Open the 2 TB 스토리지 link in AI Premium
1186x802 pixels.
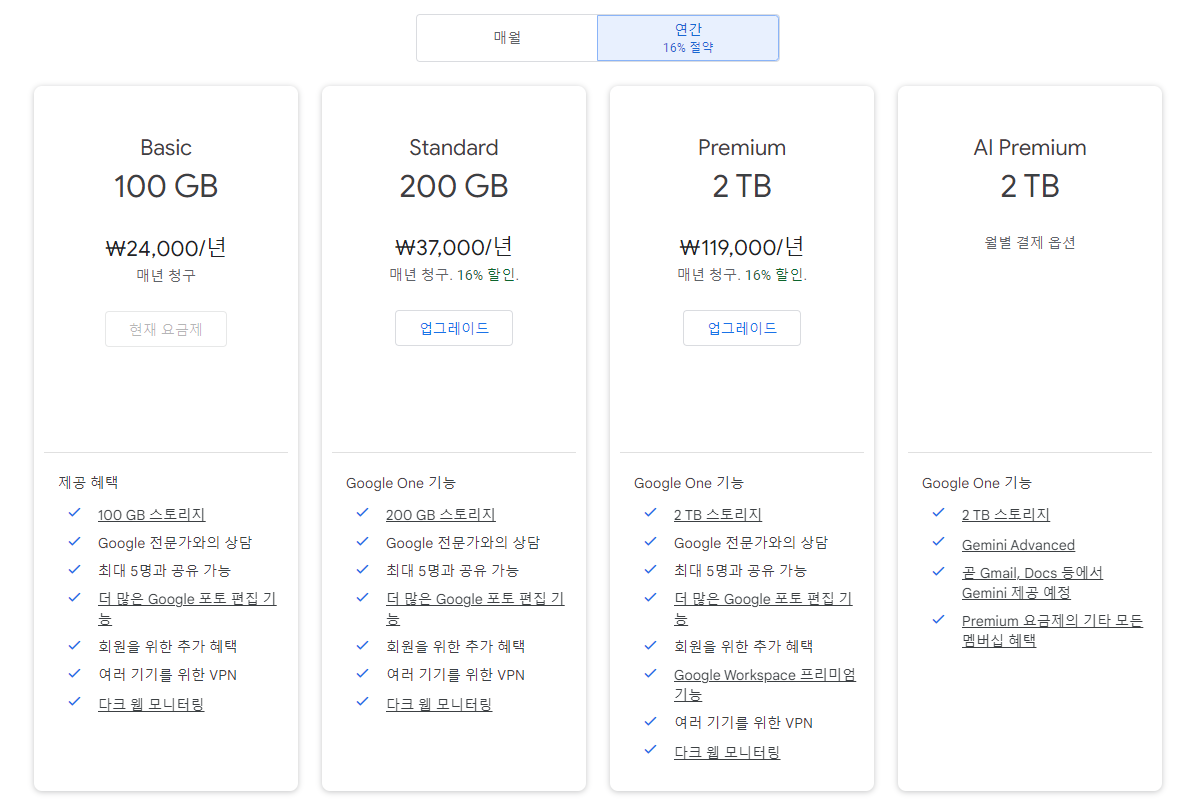[1005, 514]
